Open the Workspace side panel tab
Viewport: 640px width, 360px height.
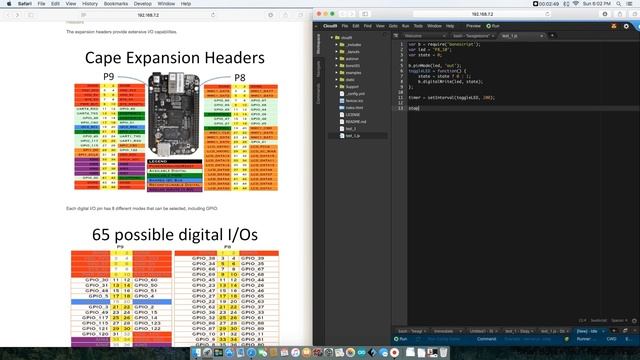[319, 44]
